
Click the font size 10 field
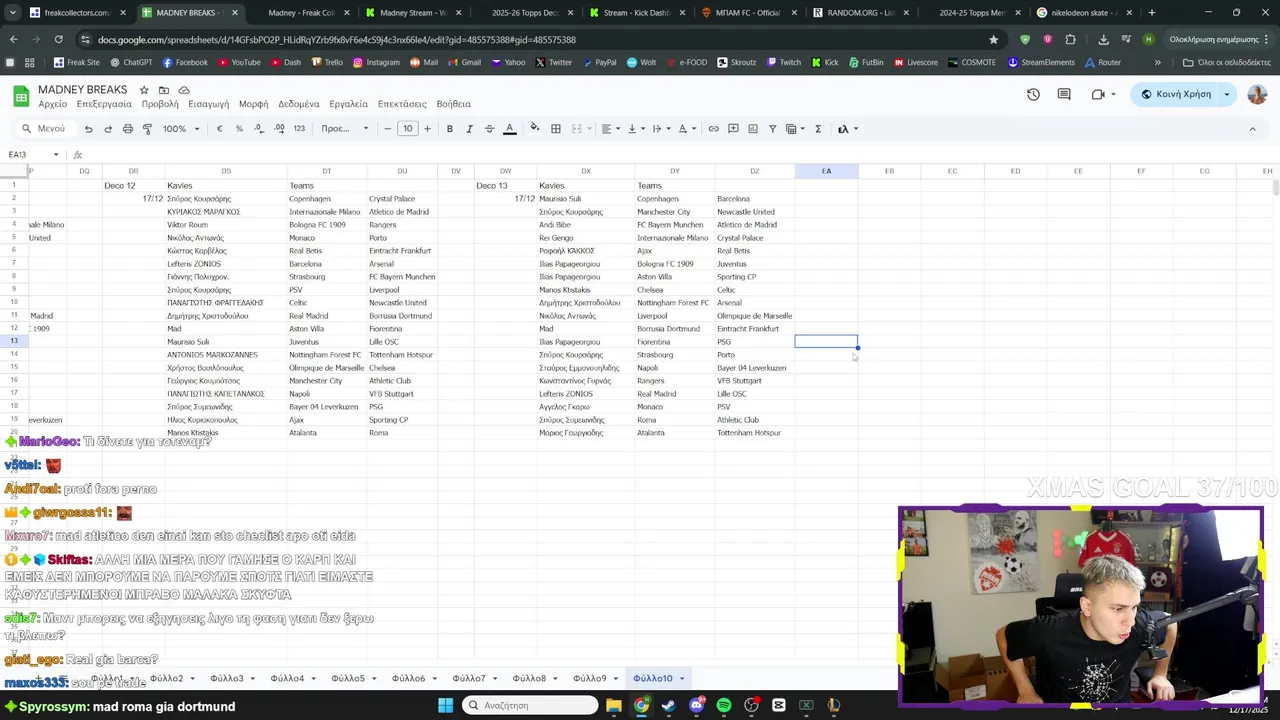pos(408,129)
